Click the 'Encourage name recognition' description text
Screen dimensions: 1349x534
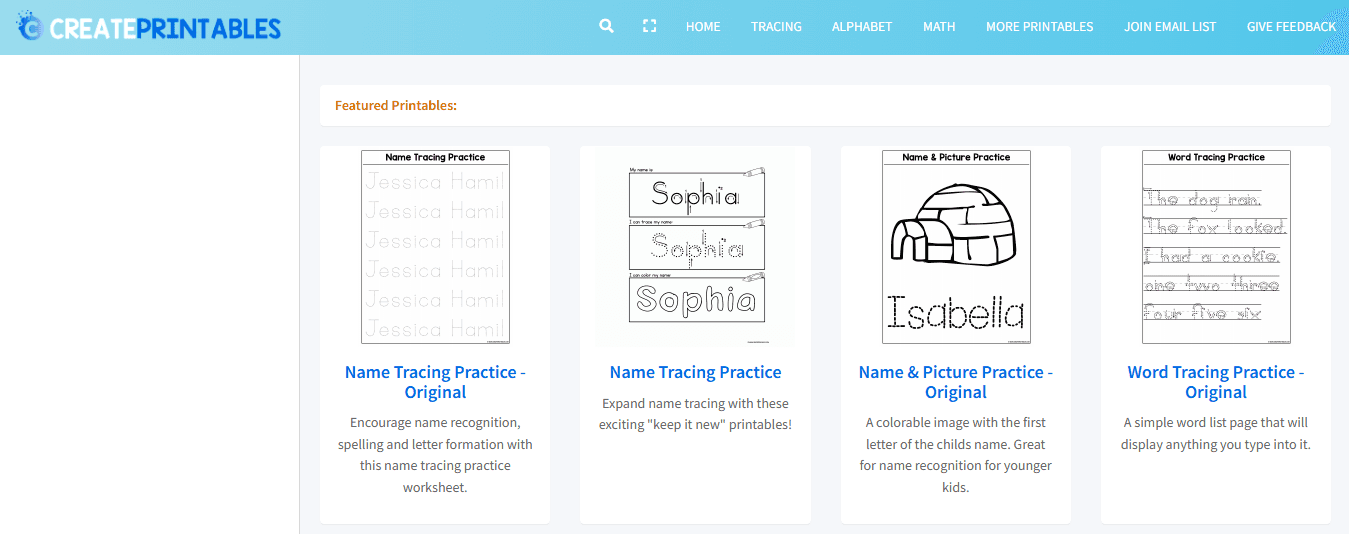pyautogui.click(x=435, y=455)
